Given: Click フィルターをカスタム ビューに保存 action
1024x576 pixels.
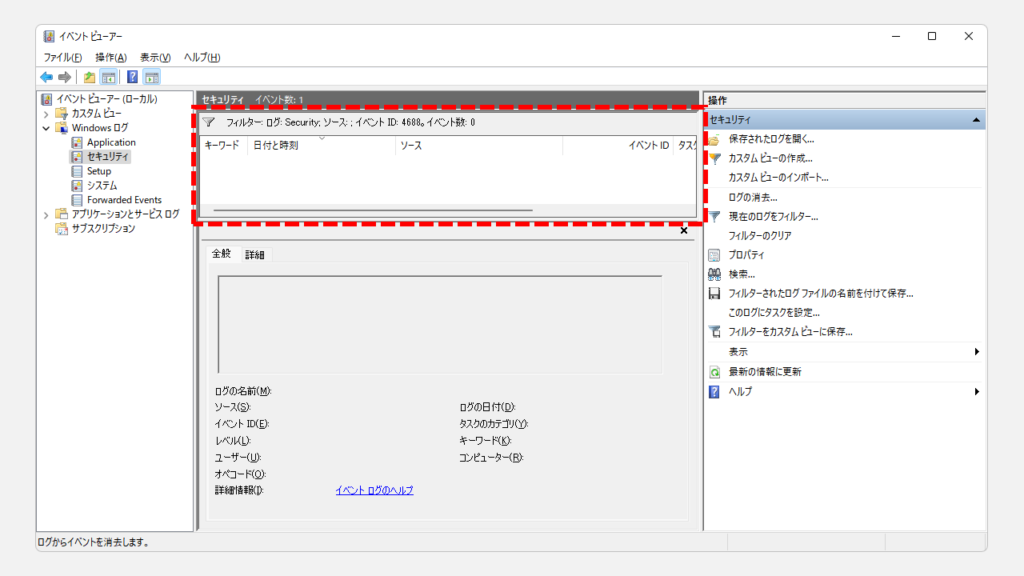Looking at the screenshot, I should (x=790, y=332).
